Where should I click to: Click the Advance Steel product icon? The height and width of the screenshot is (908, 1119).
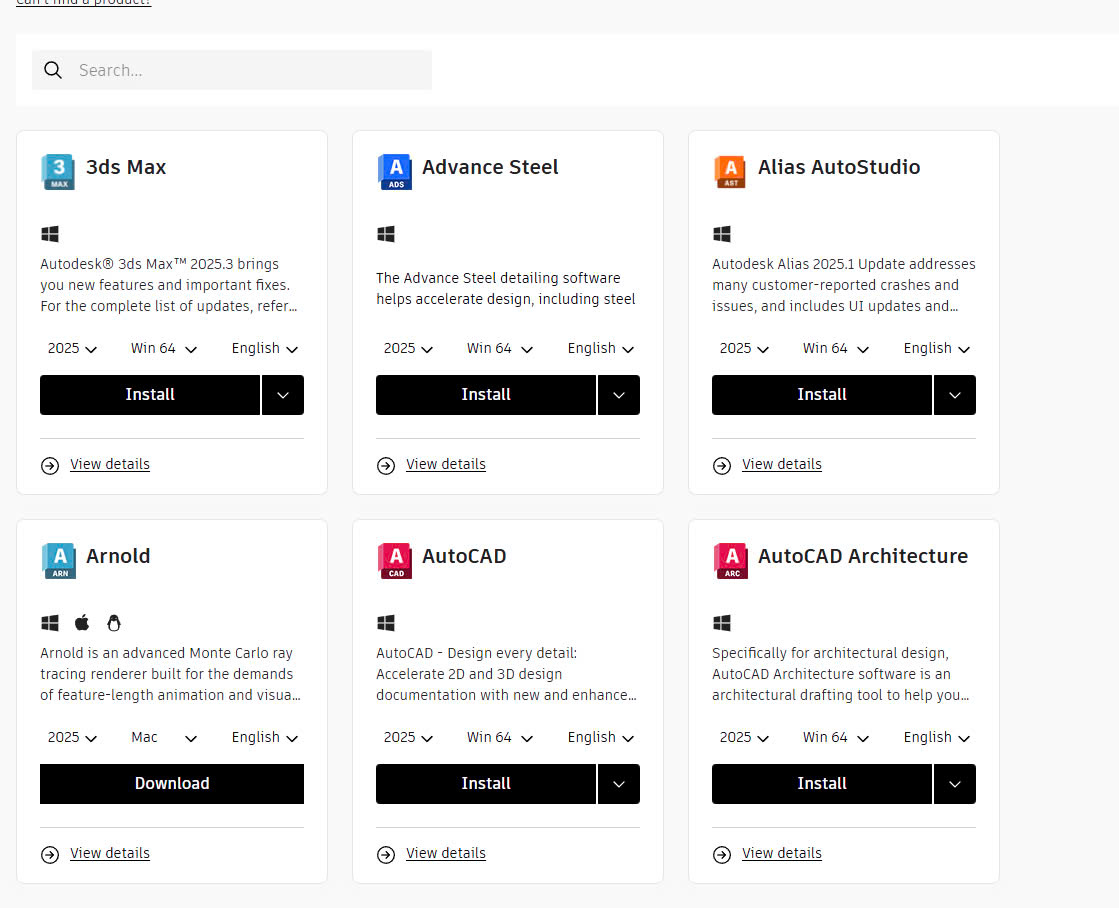click(395, 171)
